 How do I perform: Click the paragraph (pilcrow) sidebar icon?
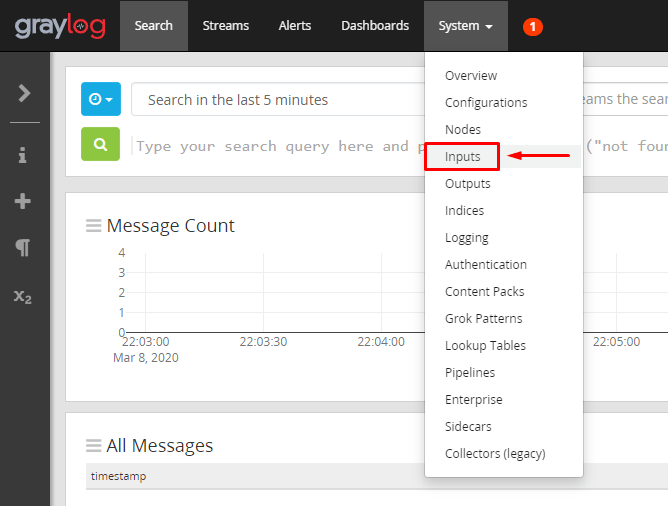click(x=23, y=248)
